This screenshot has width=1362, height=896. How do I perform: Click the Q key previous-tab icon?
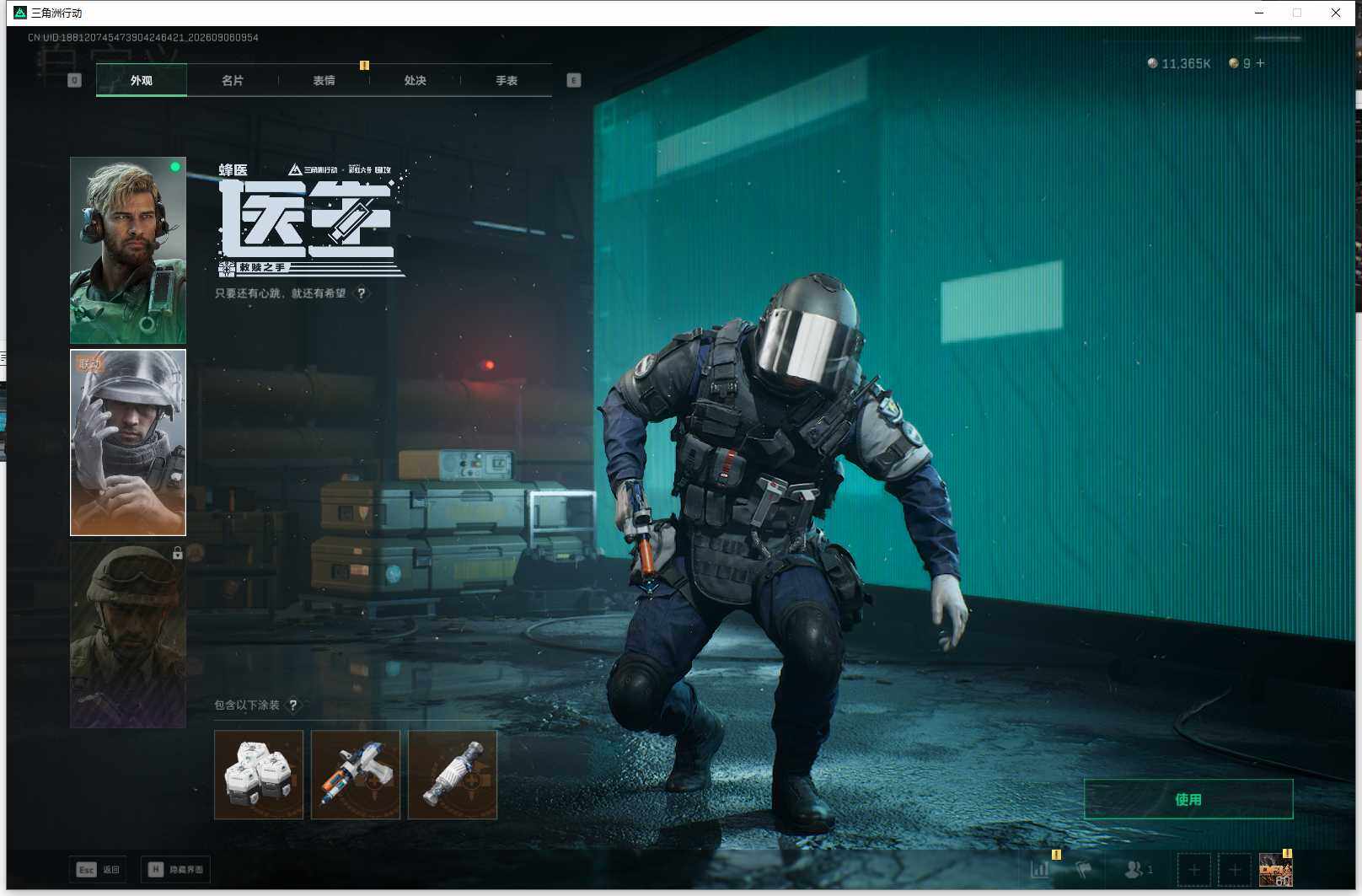[x=74, y=80]
